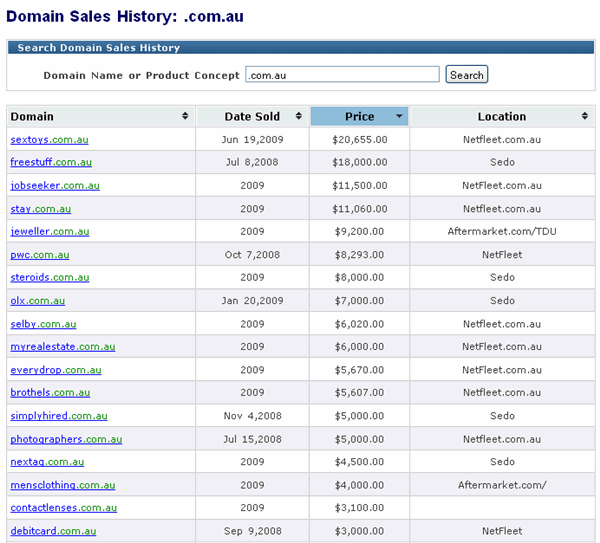Visit the jobseeker.com.au listing
600x543 pixels.
pos(55,186)
